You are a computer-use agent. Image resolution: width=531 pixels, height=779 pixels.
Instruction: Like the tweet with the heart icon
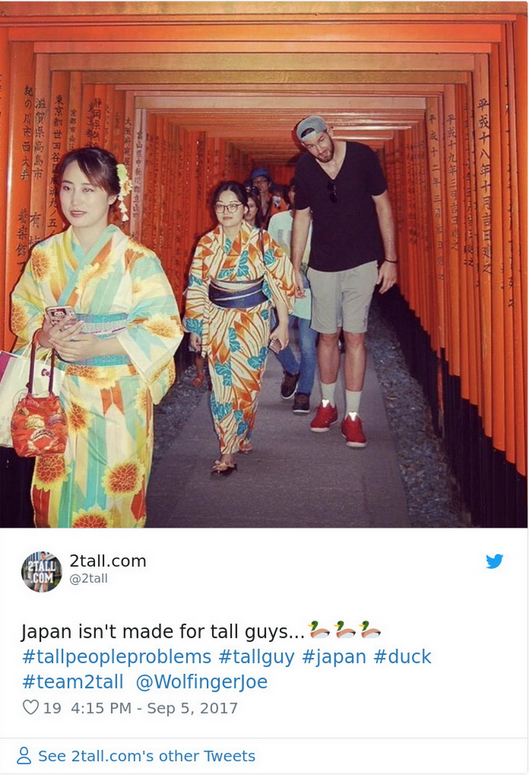click(x=31, y=707)
